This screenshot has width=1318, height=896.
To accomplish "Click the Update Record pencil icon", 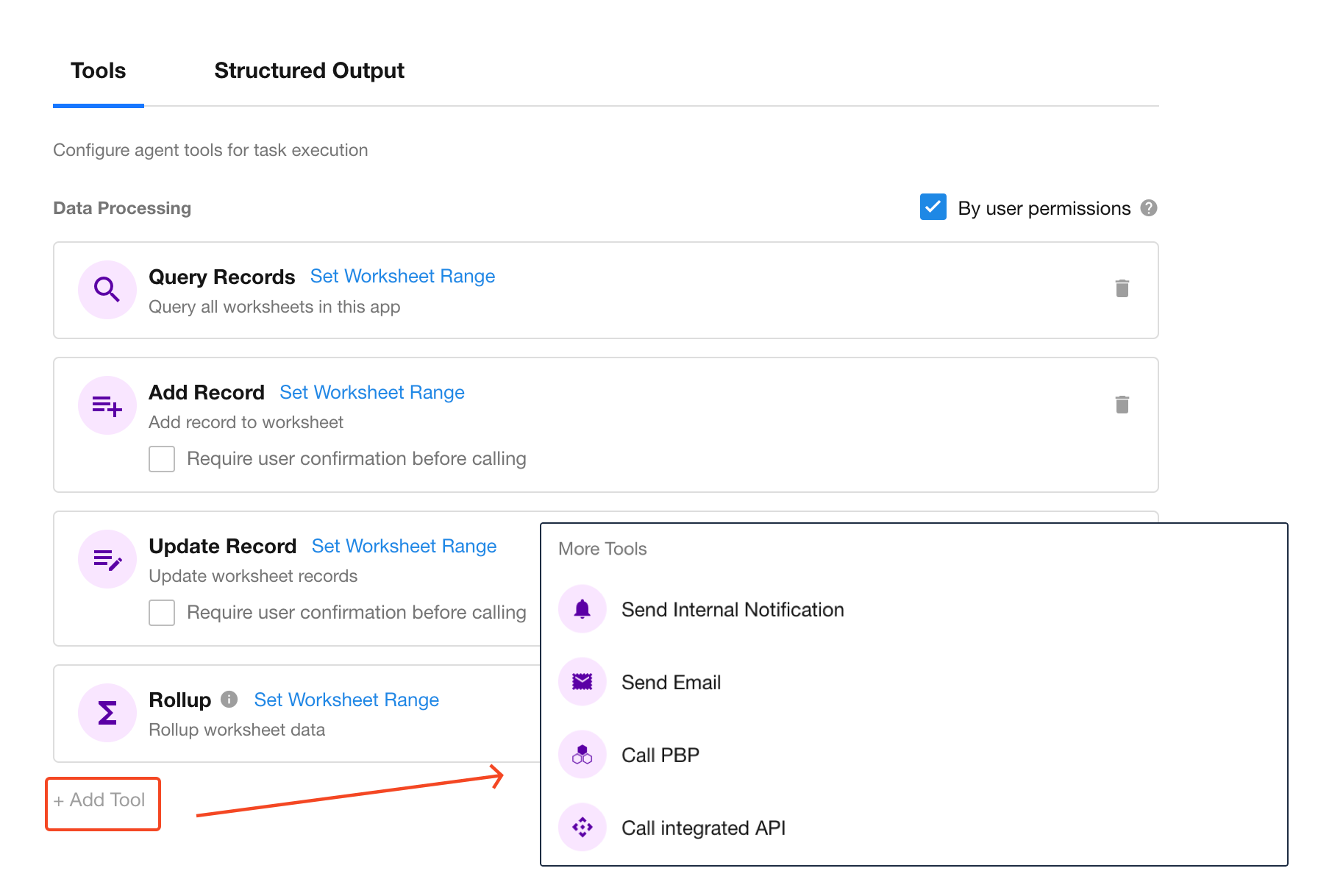I will tap(107, 560).
